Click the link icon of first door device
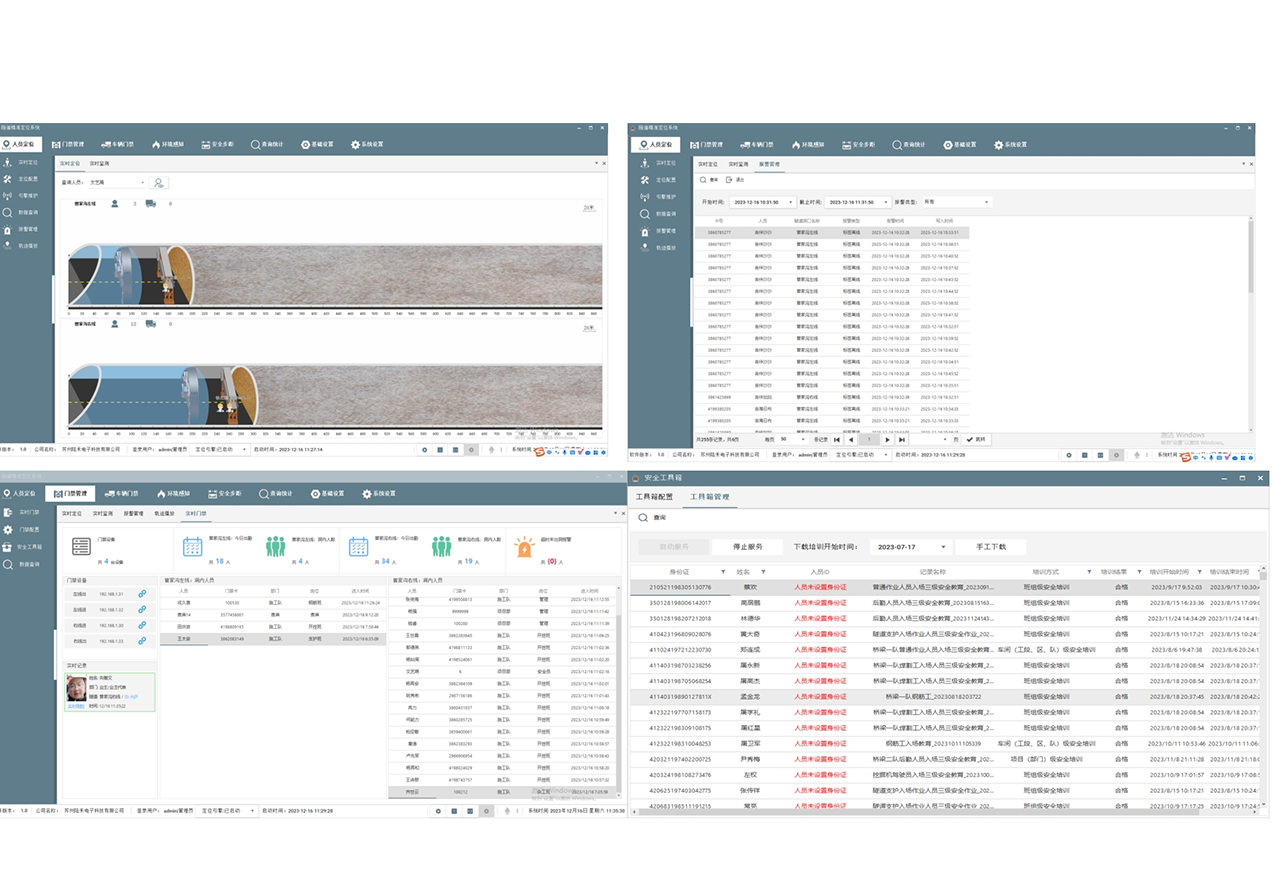Viewport: 1280px width, 893px height. (x=142, y=594)
